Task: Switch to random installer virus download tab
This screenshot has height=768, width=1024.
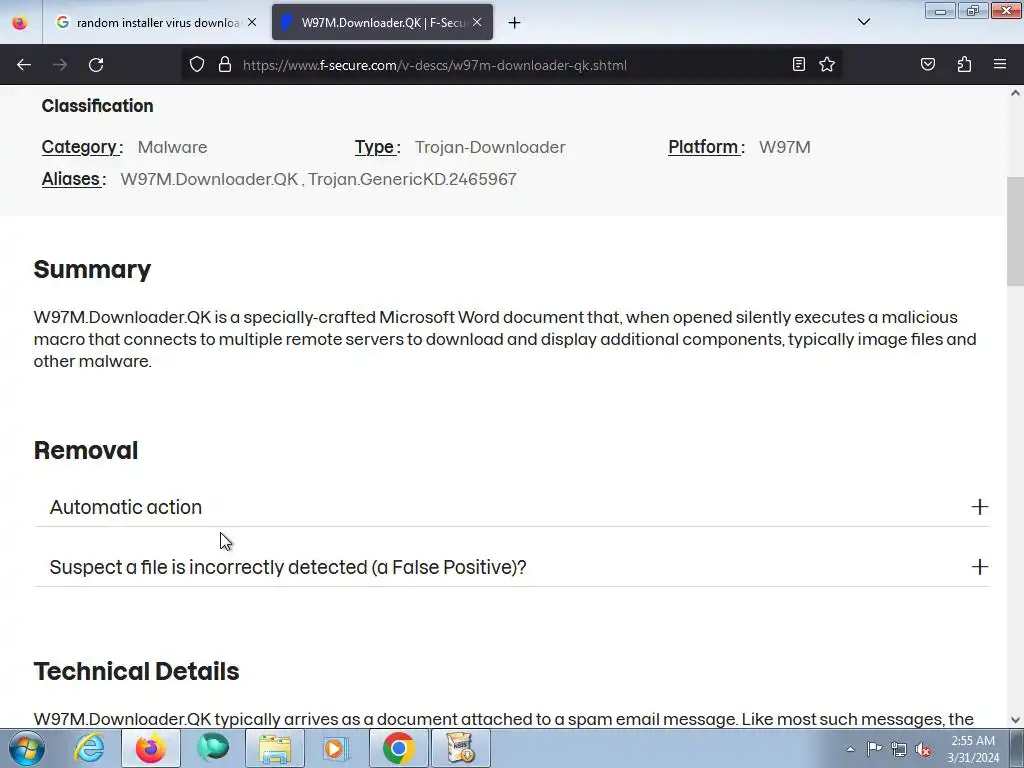Action: pos(155,23)
